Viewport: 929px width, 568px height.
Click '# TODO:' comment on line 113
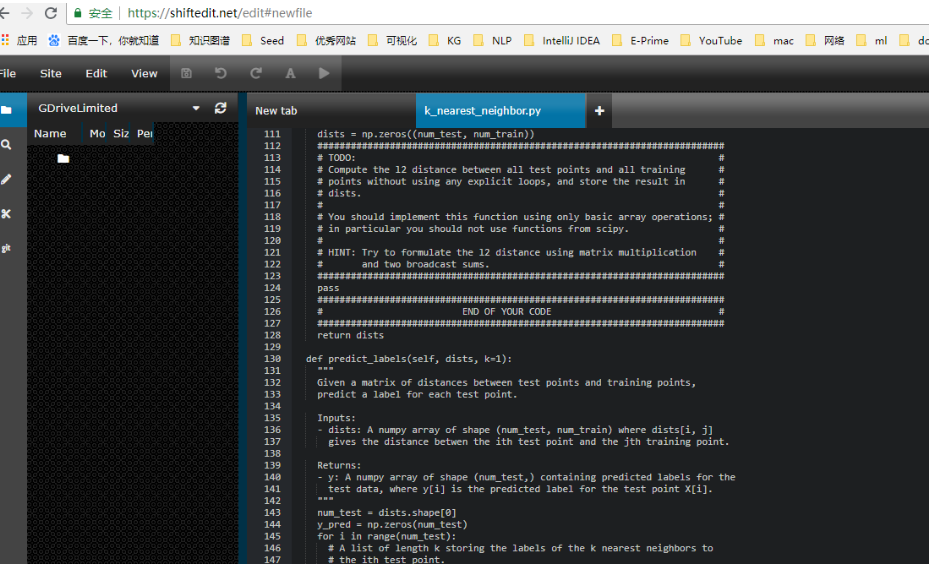(x=336, y=158)
